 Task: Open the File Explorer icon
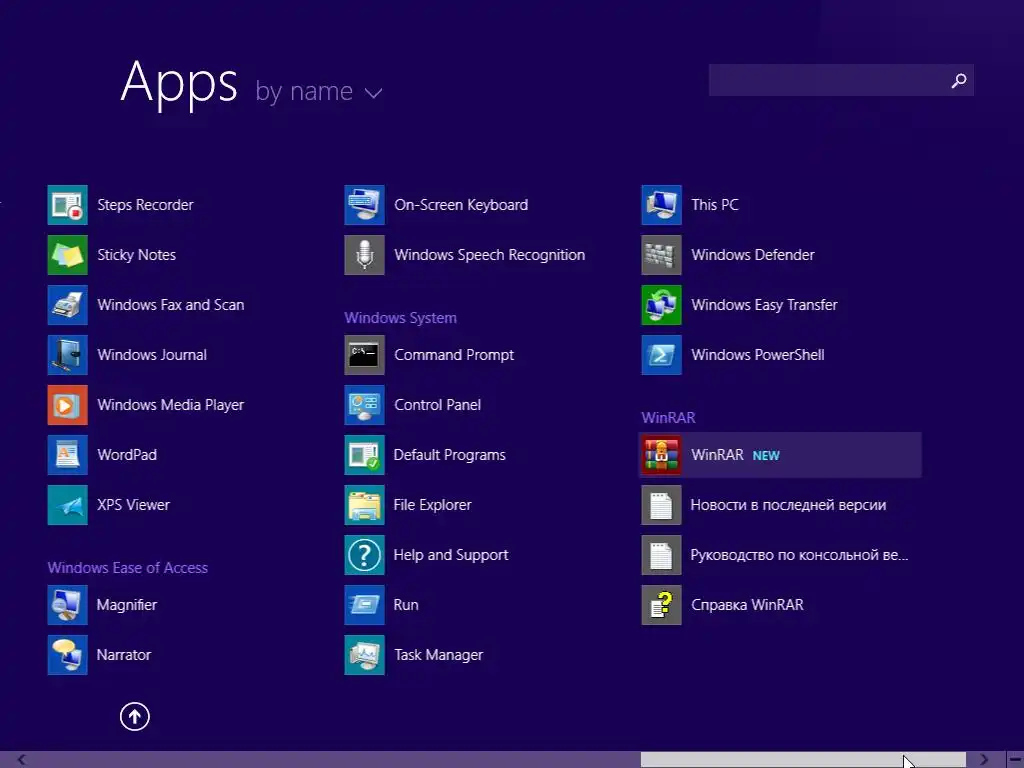pos(364,505)
